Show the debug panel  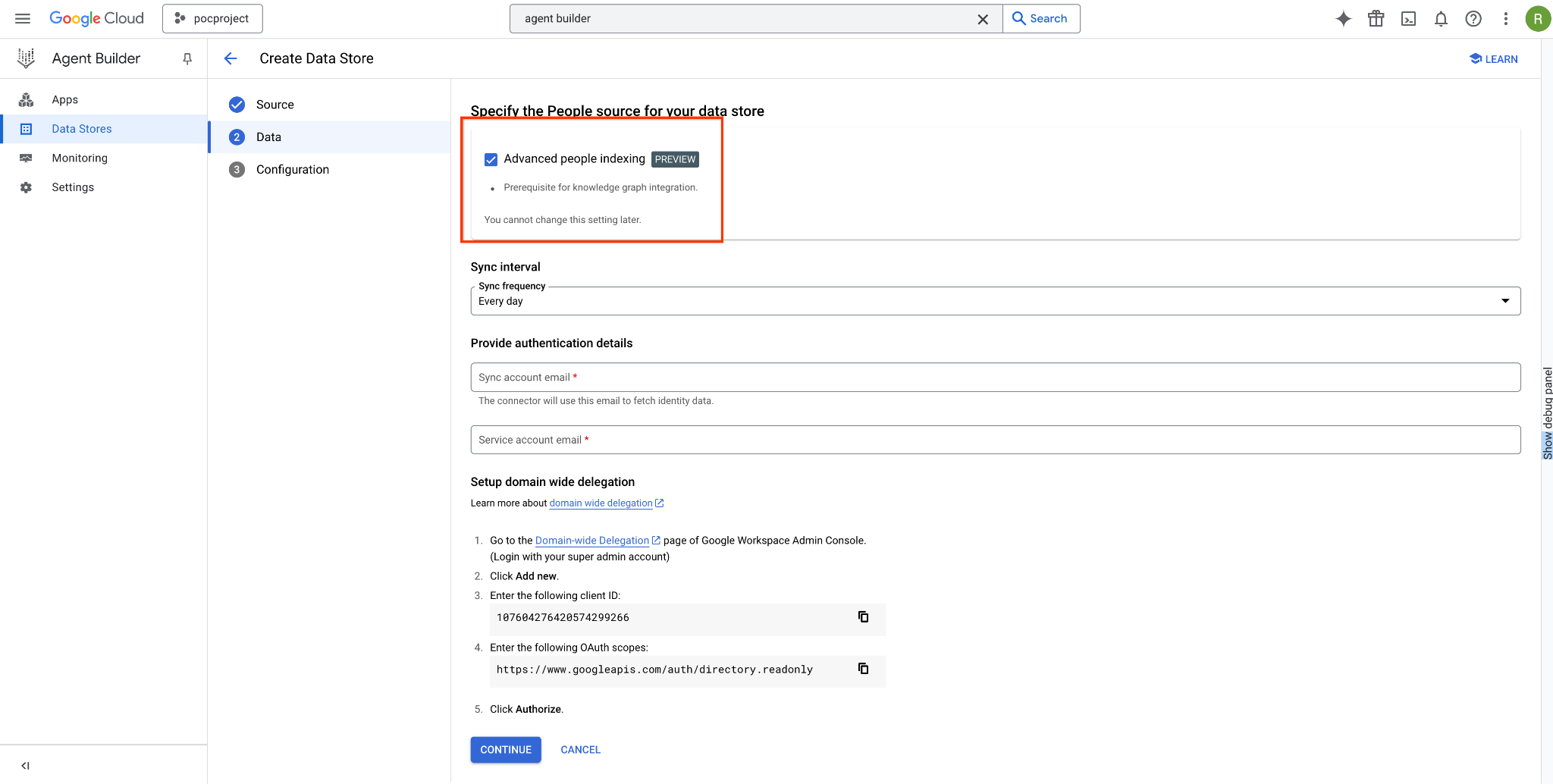1547,413
